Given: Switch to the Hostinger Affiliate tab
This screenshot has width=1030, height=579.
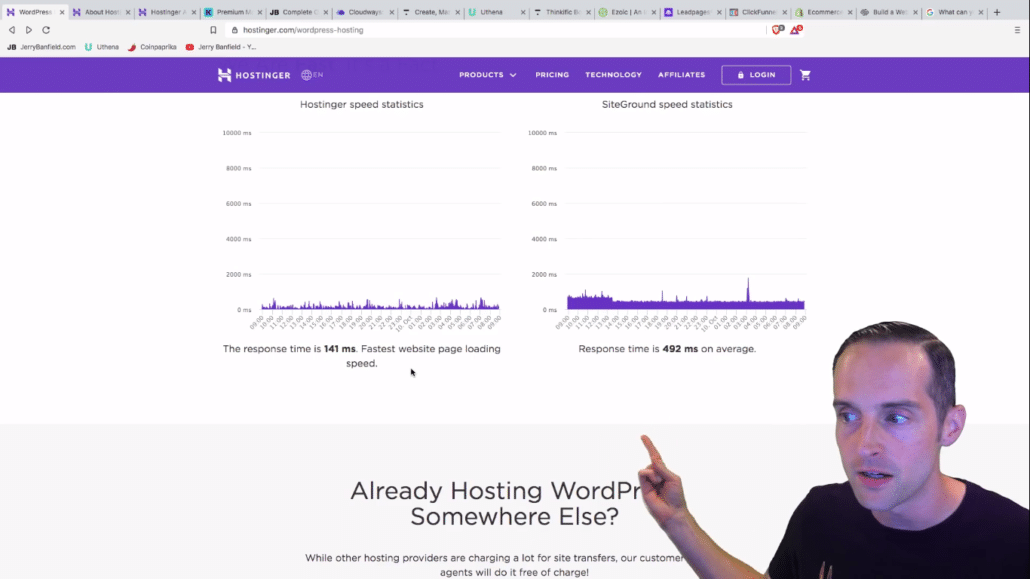Looking at the screenshot, I should point(165,12).
